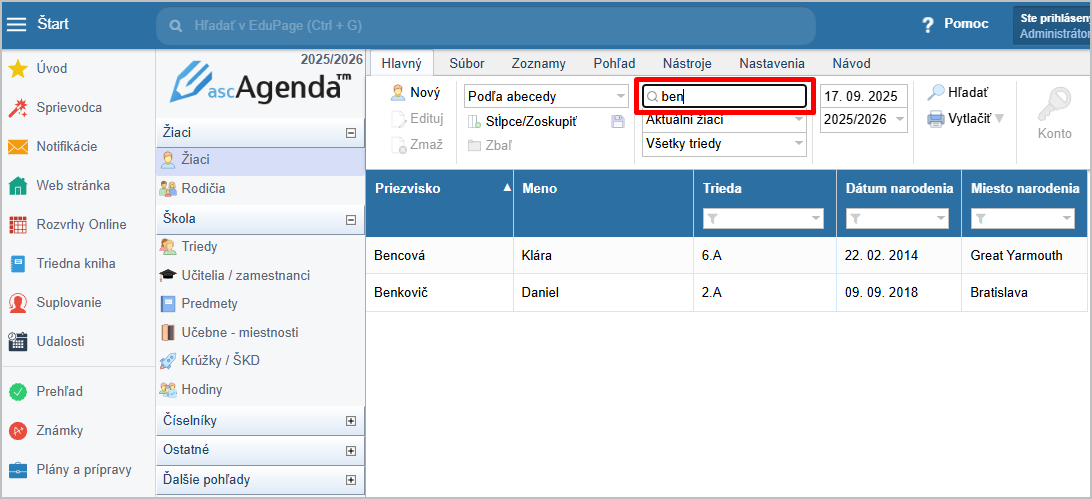Screen dimensions: 1092x499
Task: Click the Úvod star icon
Action: pyautogui.click(x=17, y=68)
